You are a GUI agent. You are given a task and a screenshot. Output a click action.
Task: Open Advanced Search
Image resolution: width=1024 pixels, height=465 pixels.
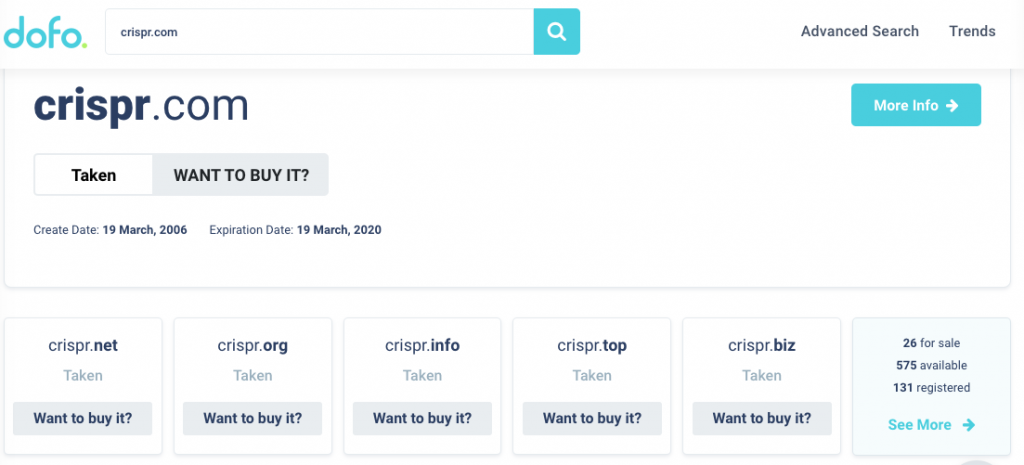859,31
